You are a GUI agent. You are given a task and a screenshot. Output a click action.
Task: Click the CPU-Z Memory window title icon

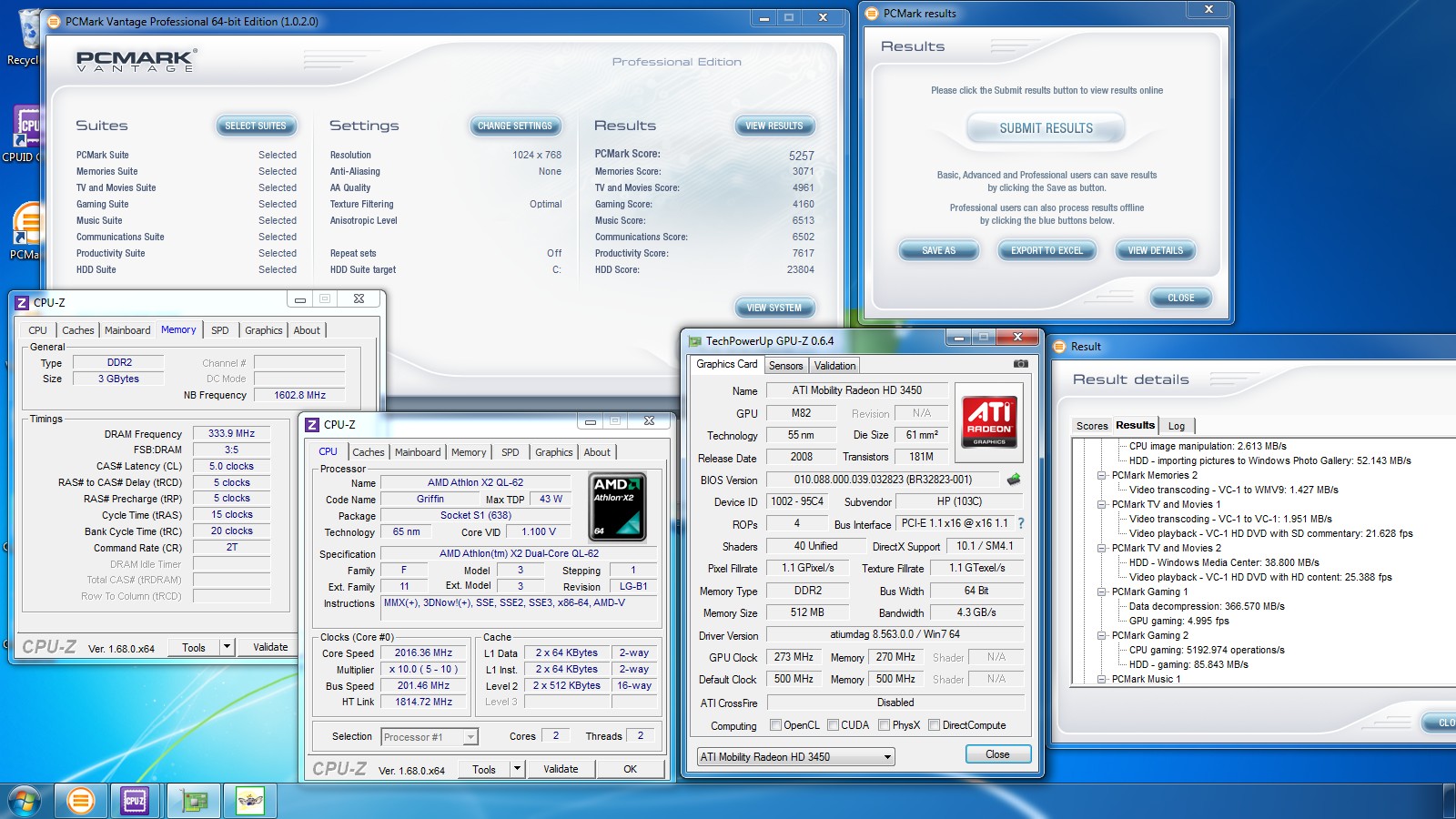pos(22,302)
